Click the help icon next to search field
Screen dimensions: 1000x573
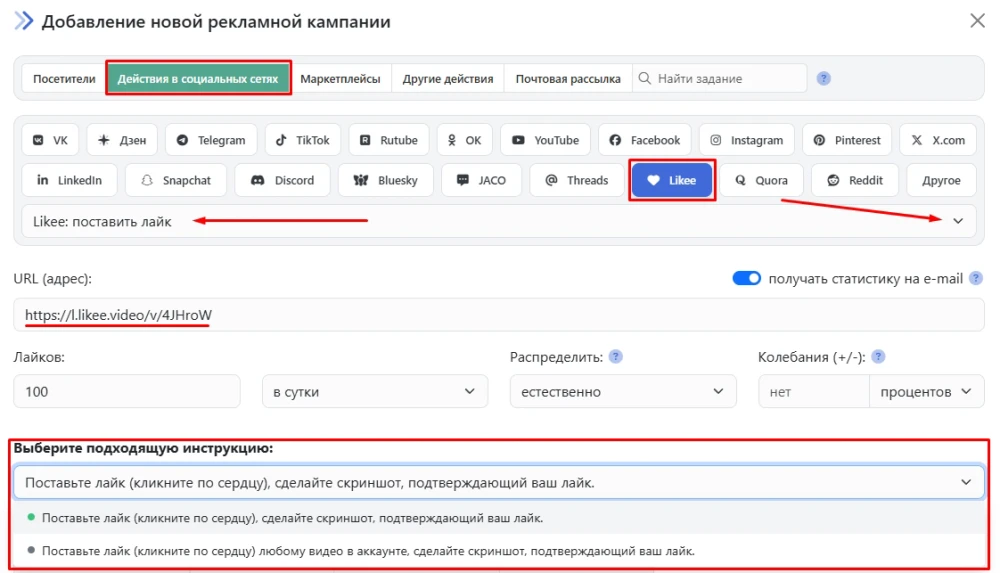[823, 78]
